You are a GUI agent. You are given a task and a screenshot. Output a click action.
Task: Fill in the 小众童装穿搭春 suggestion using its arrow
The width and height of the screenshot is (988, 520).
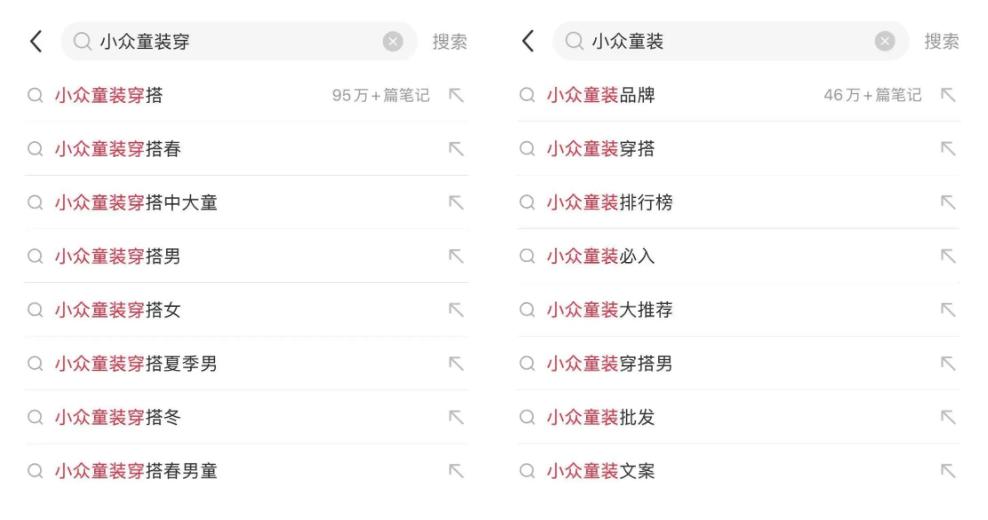coord(456,150)
